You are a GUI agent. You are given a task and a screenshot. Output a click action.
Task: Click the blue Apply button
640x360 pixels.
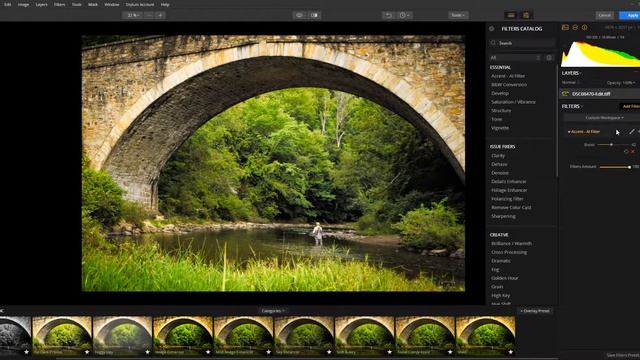[630, 15]
